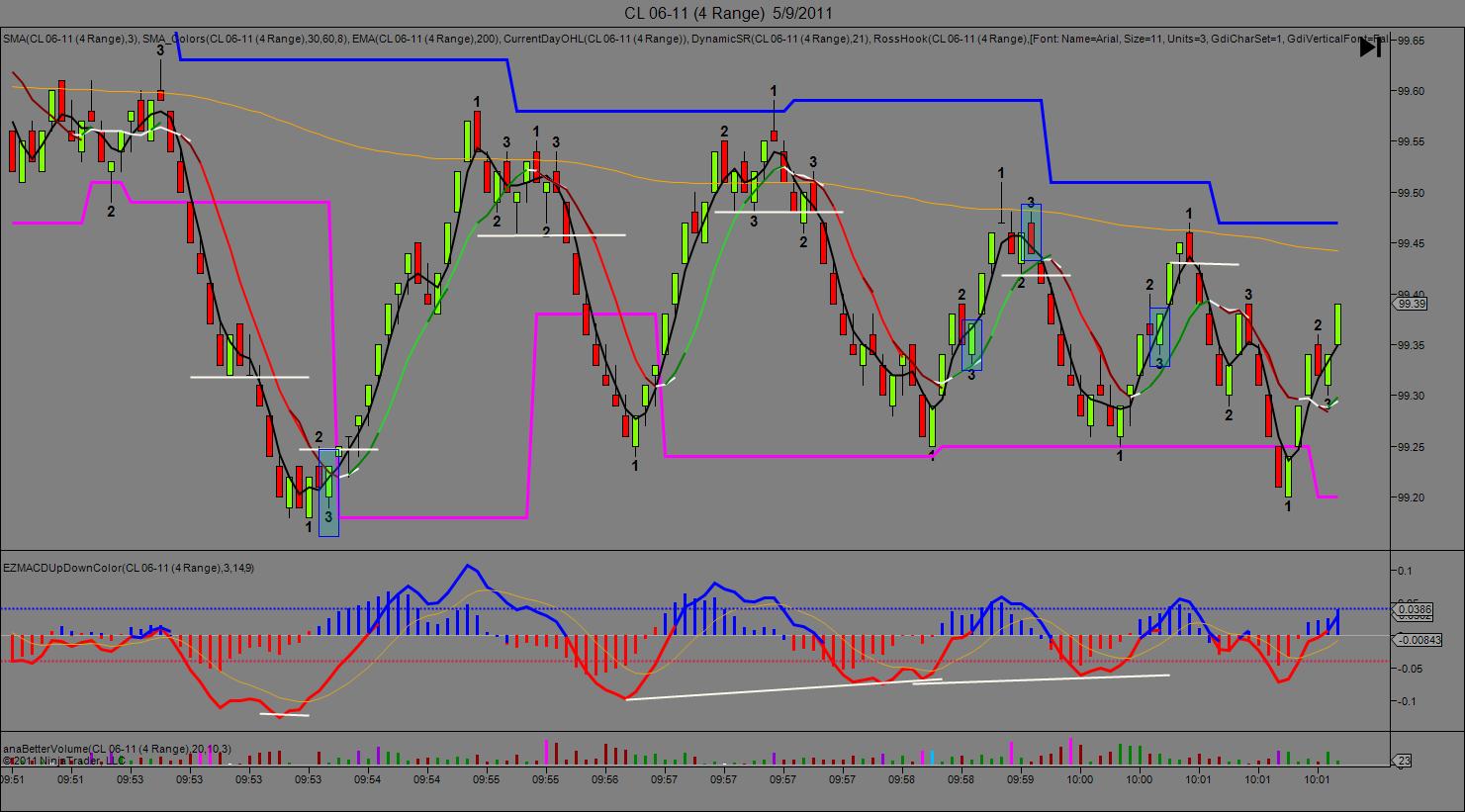
Task: Select the 'anaBetterVolume' indicator label
Action: click(x=117, y=749)
